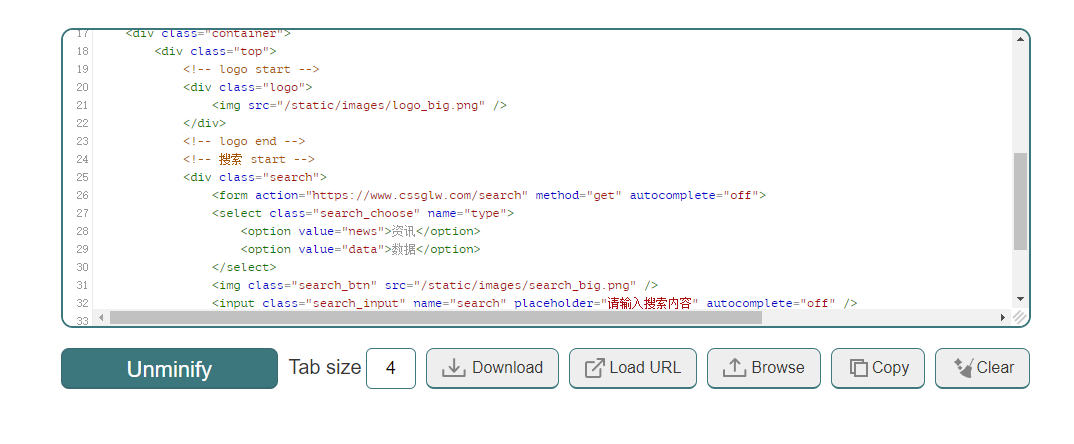Click the logo start comment
Viewport: 1074px width, 444px height.
tap(251, 69)
